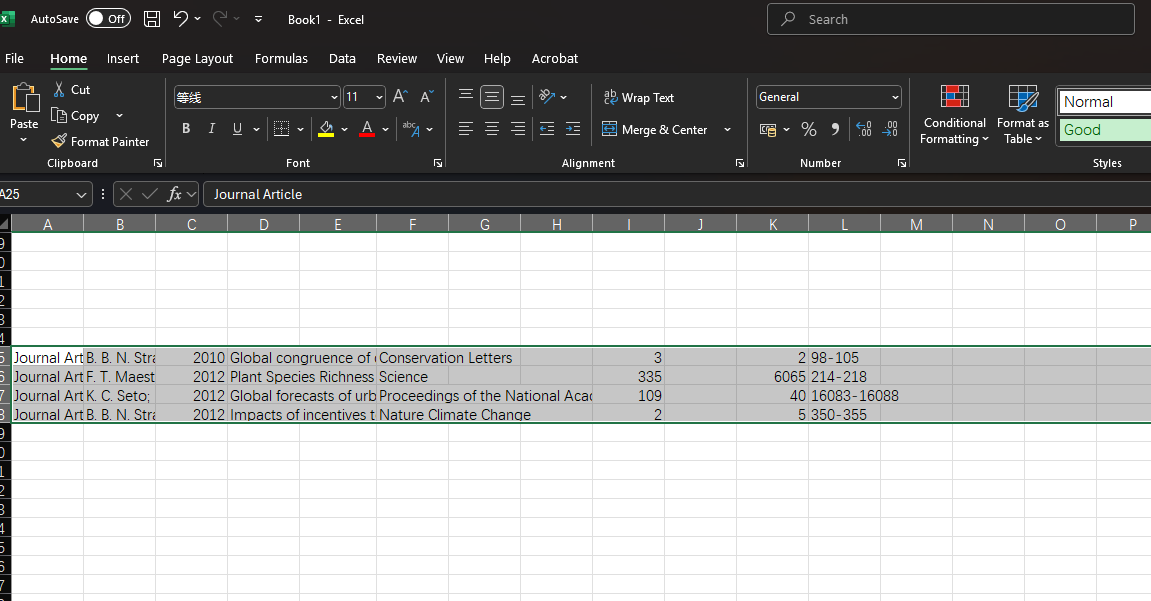Open Alignment group dialog launcher

coord(739,163)
